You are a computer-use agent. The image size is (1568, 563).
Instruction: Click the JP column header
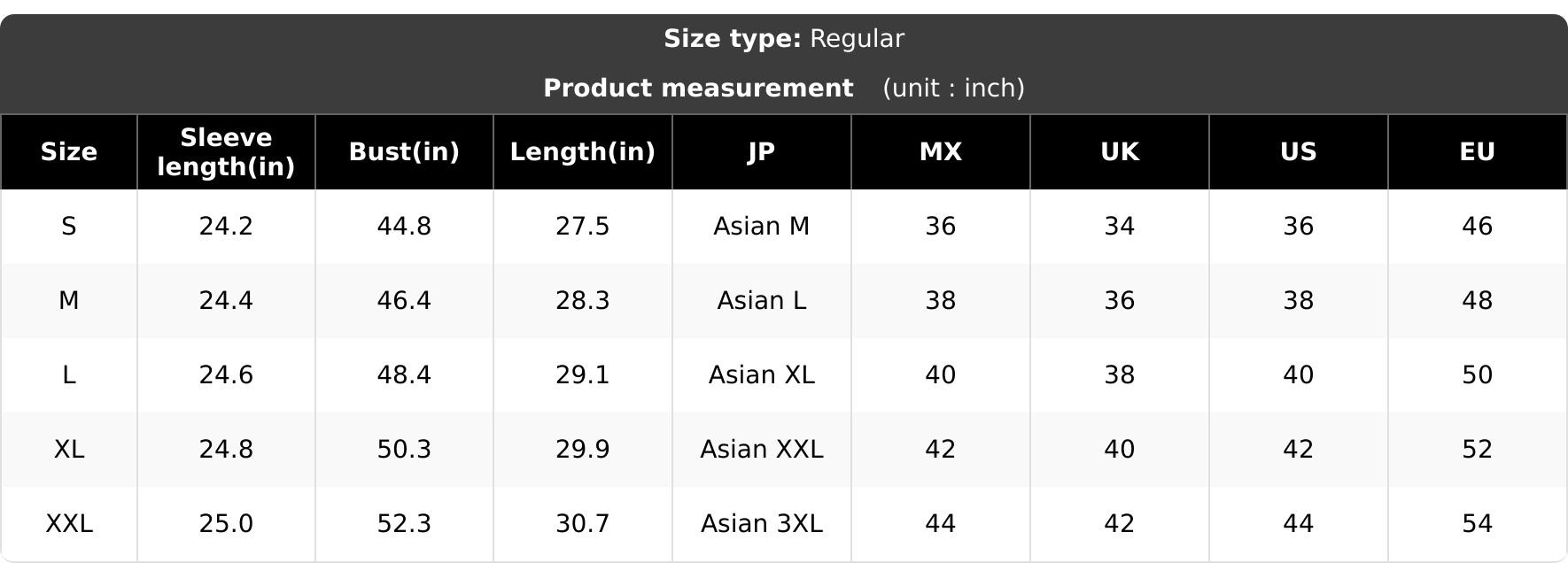pyautogui.click(x=762, y=152)
